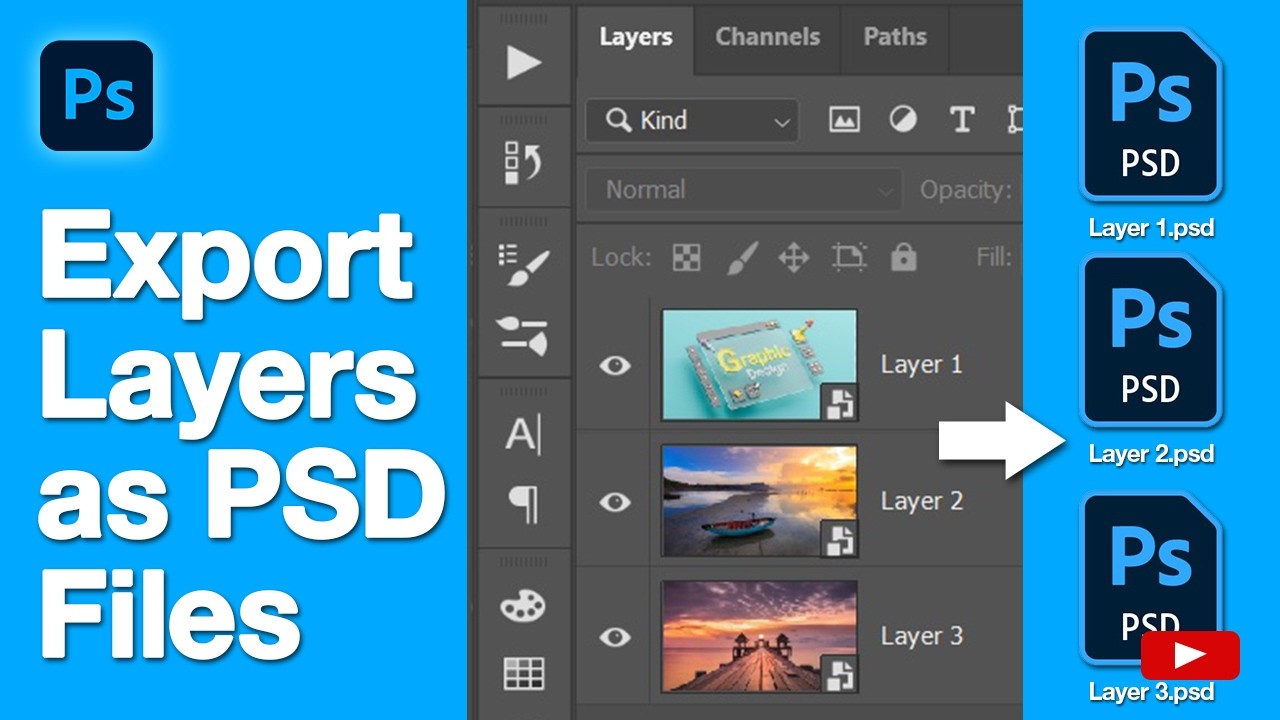The height and width of the screenshot is (720, 1280).
Task: Open the Paragraph panel icon
Action: click(x=523, y=505)
